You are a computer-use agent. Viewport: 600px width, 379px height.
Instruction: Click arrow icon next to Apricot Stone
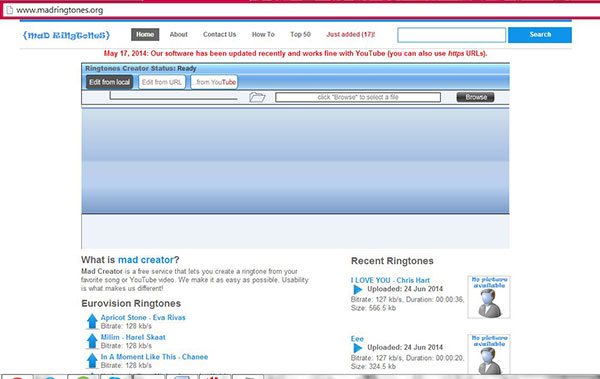tap(92, 321)
